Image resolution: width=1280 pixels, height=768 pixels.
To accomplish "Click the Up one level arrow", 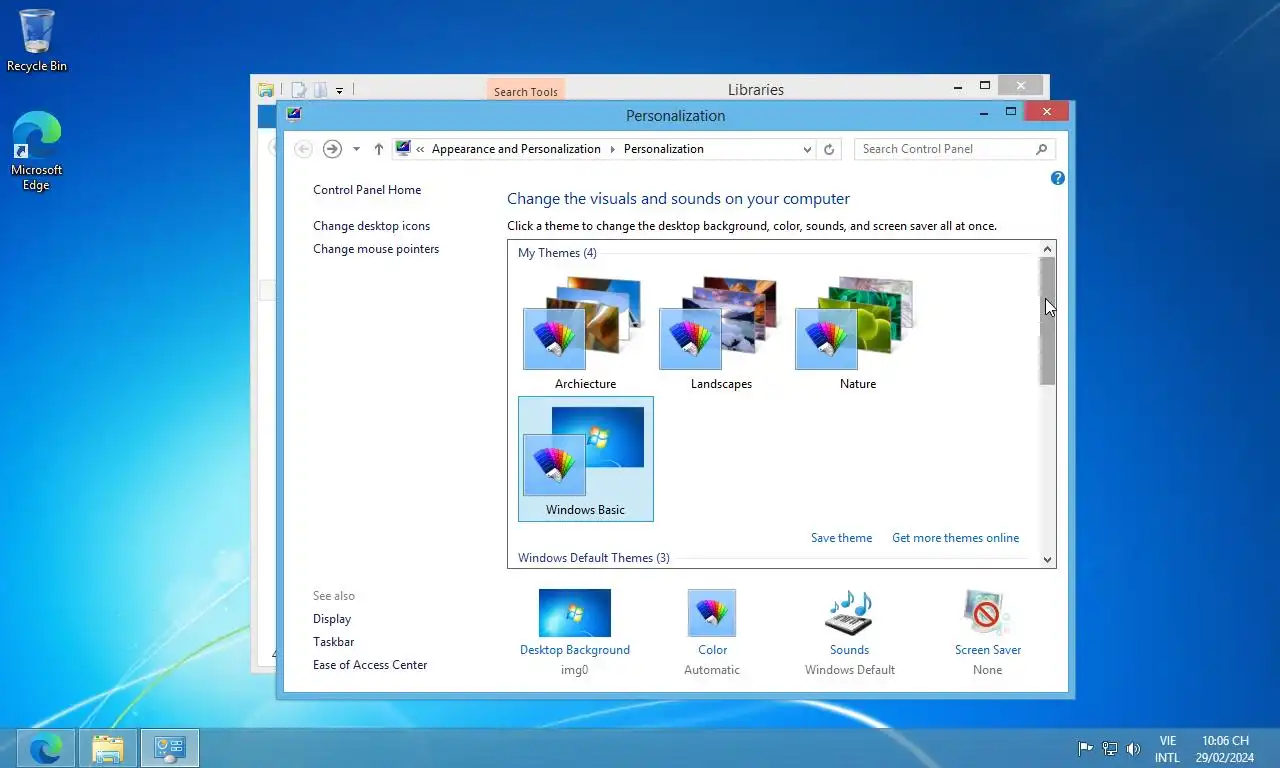I will tap(378, 149).
